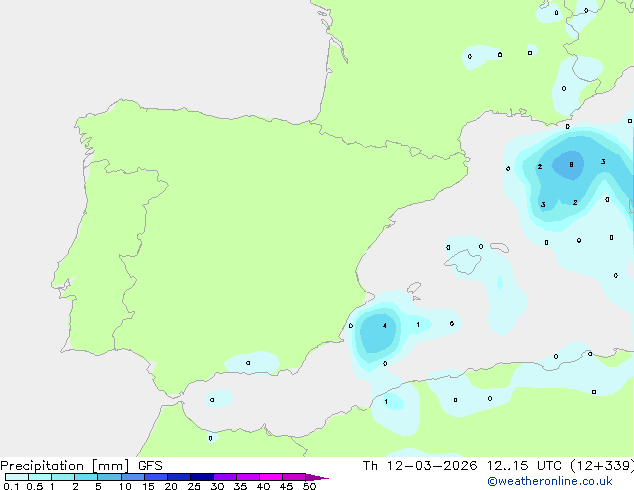Click the "40" legend scale label
634x490 pixels.
tap(263, 486)
